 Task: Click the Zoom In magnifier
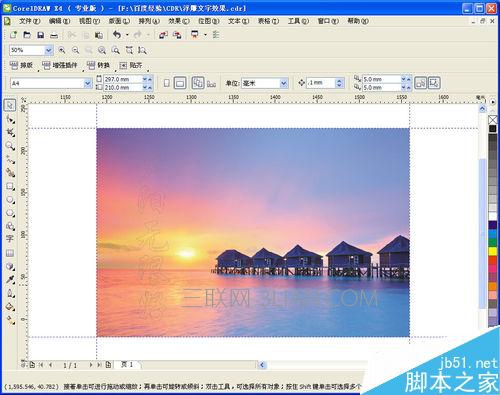click(62, 50)
